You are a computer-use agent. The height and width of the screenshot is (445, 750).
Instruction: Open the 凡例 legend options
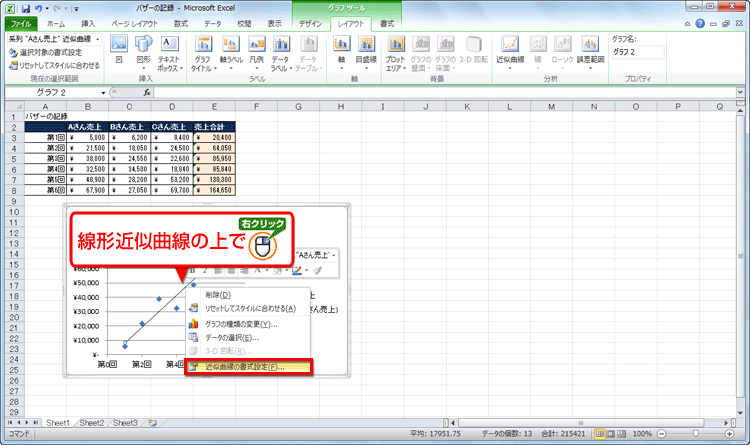pyautogui.click(x=257, y=54)
